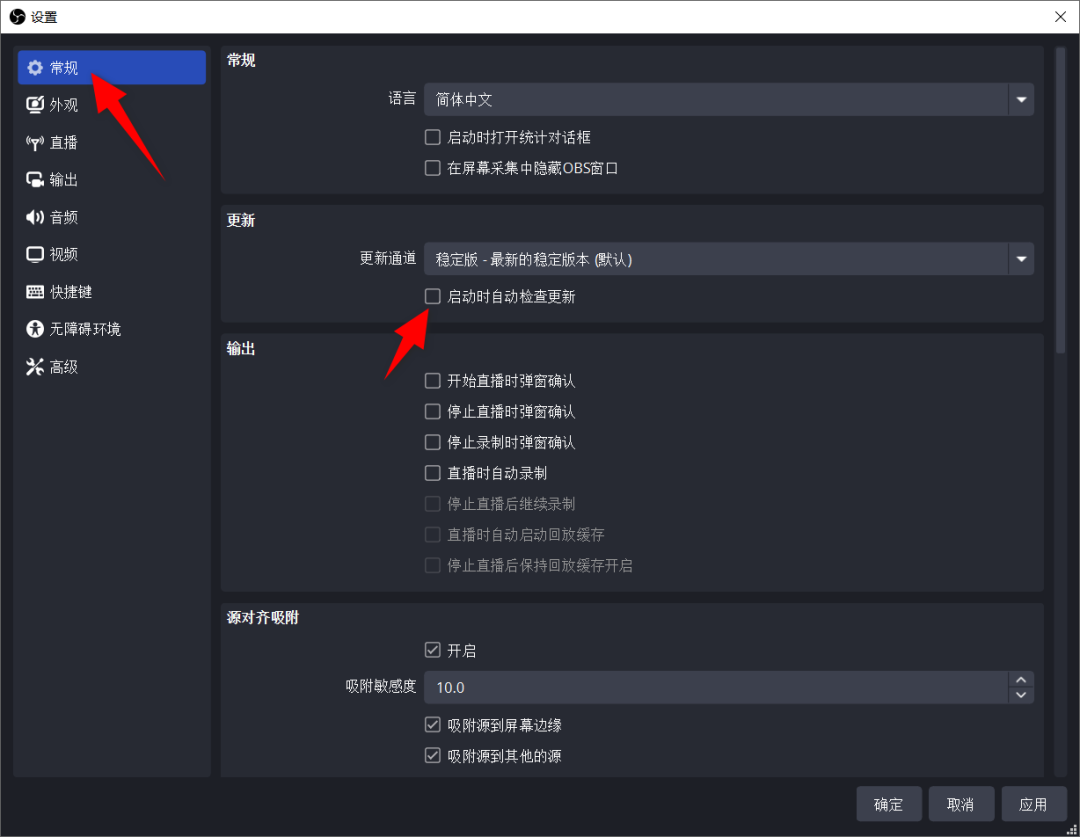This screenshot has width=1080, height=837.
Task: Click the 确定 button
Action: tap(889, 804)
